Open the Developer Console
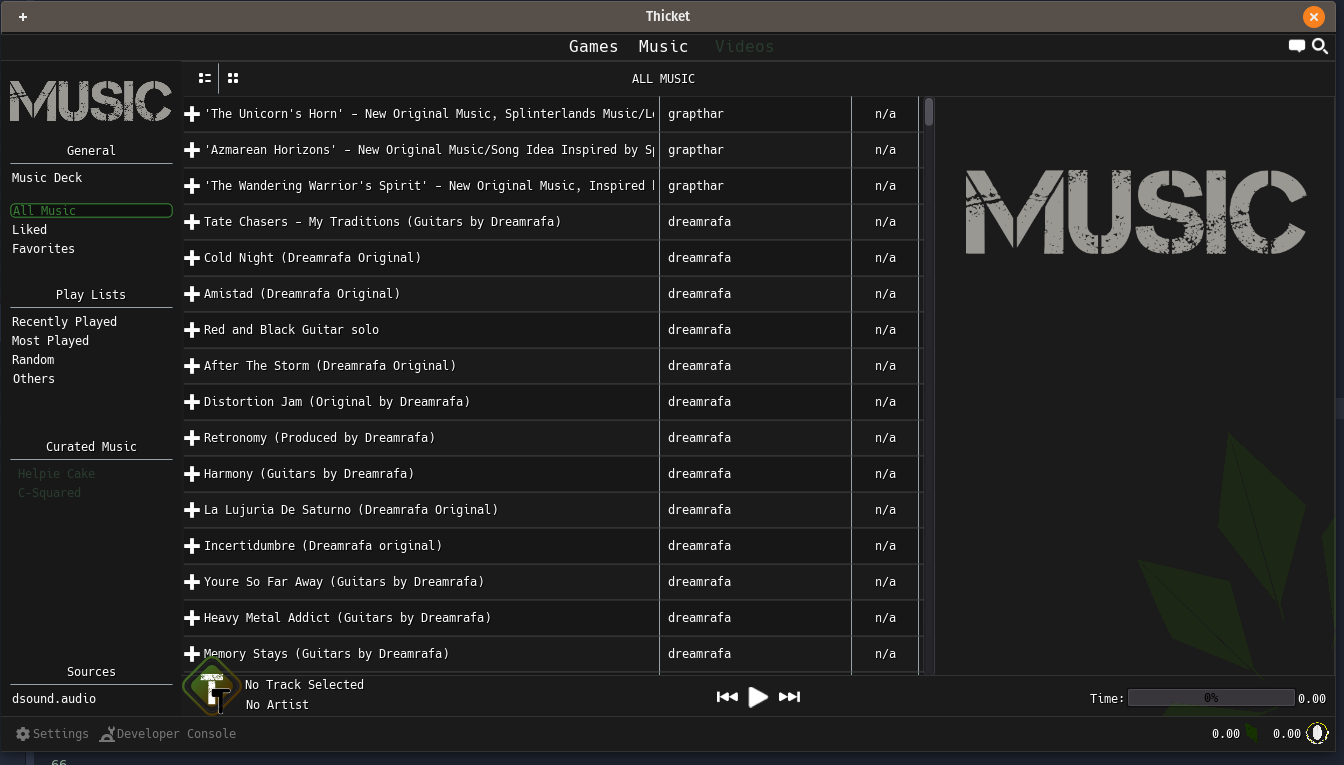Viewport: 1344px width, 765px height. coord(168,734)
